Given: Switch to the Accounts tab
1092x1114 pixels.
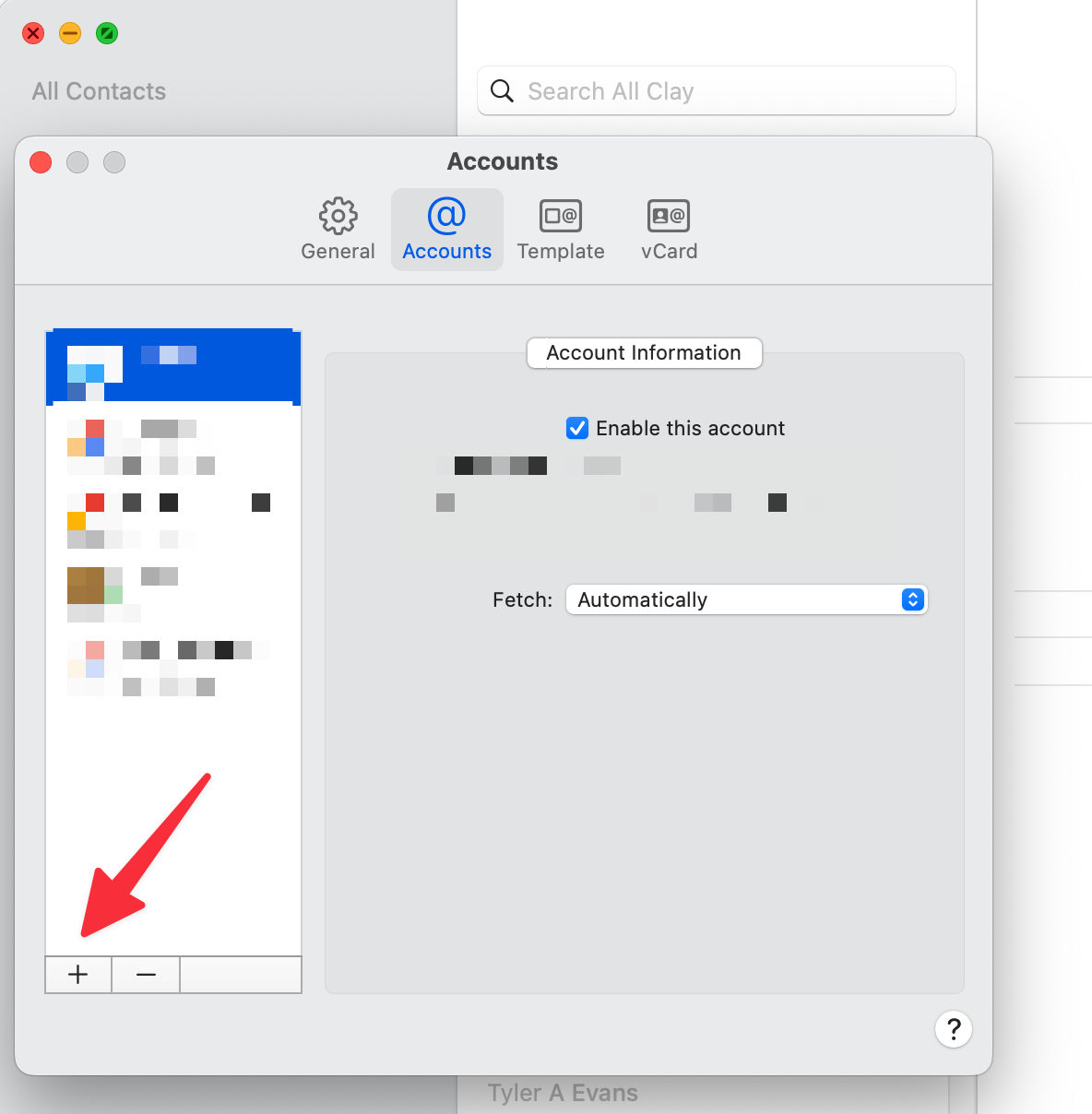Looking at the screenshot, I should 447,230.
